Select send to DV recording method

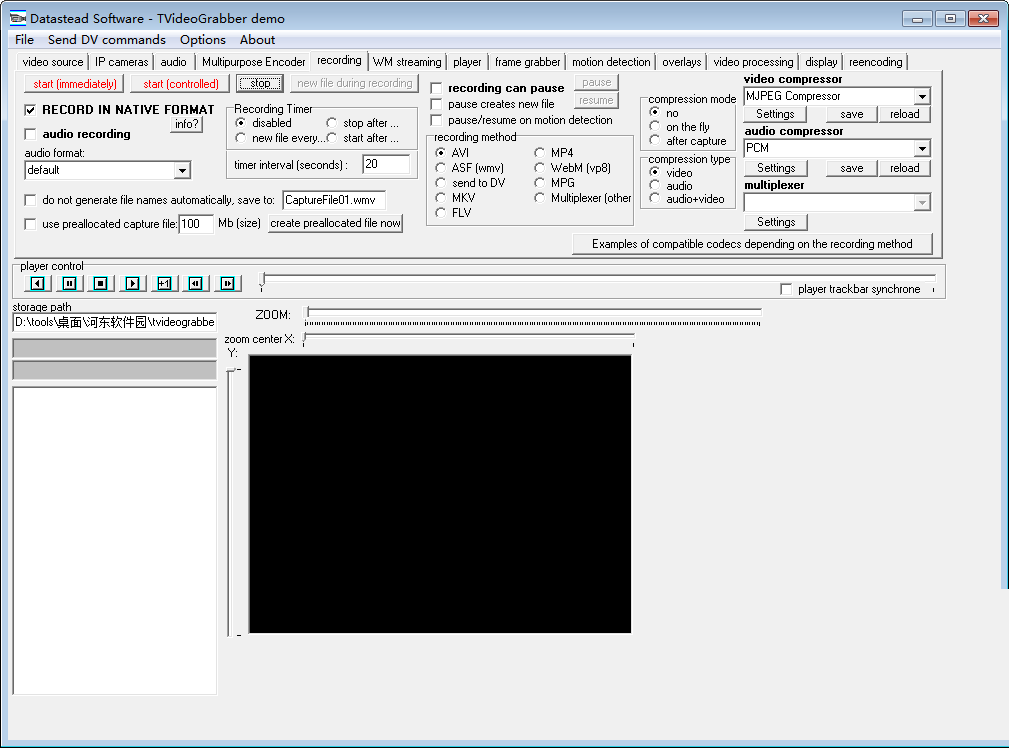click(x=440, y=183)
